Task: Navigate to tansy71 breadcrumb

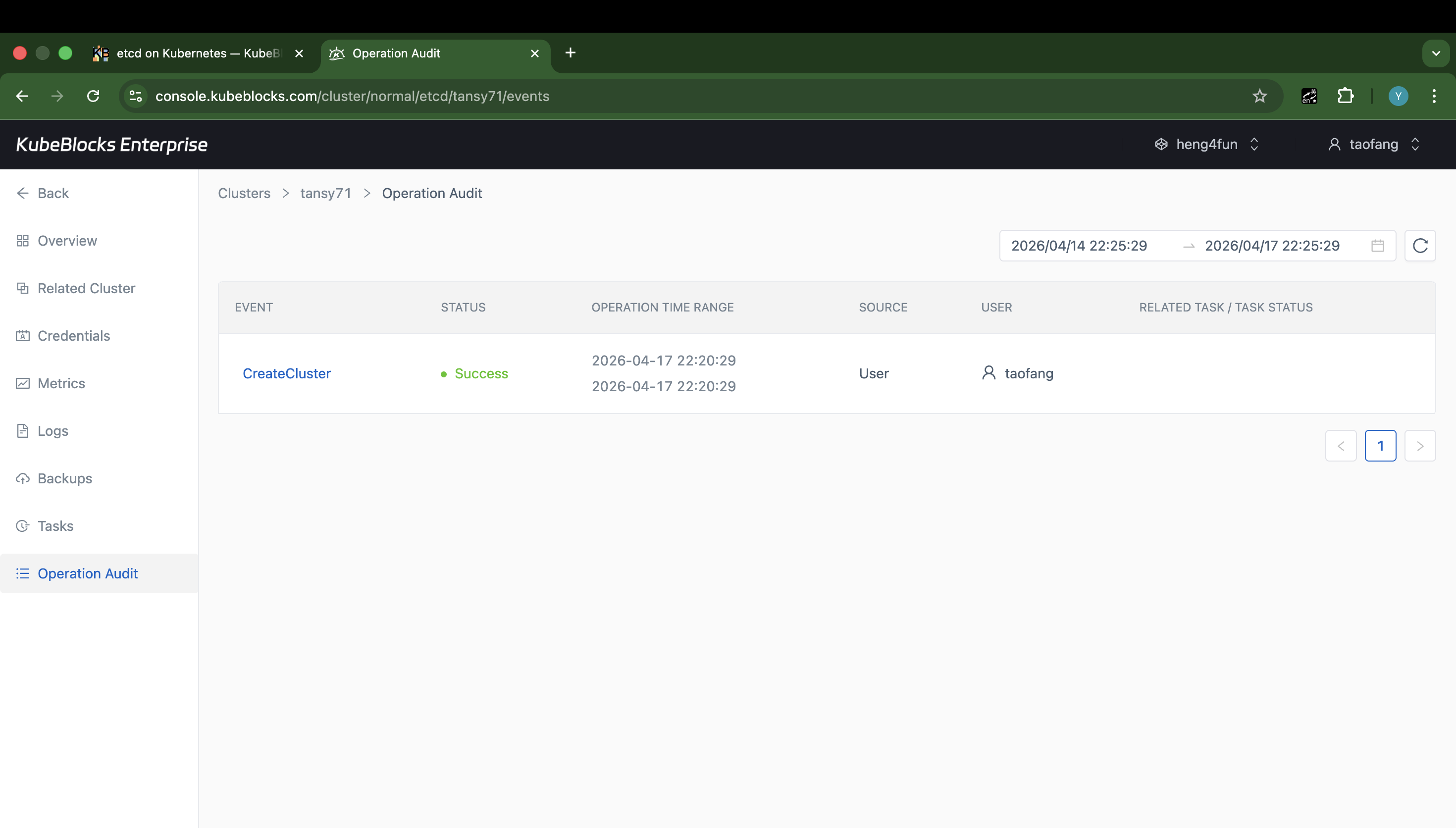Action: click(326, 193)
